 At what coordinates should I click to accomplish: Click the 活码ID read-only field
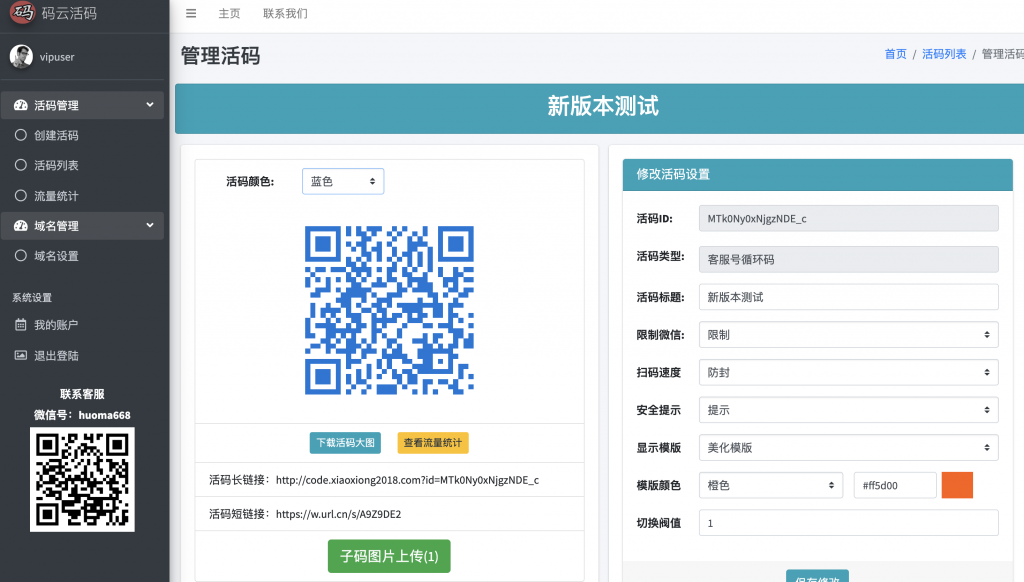click(848, 218)
